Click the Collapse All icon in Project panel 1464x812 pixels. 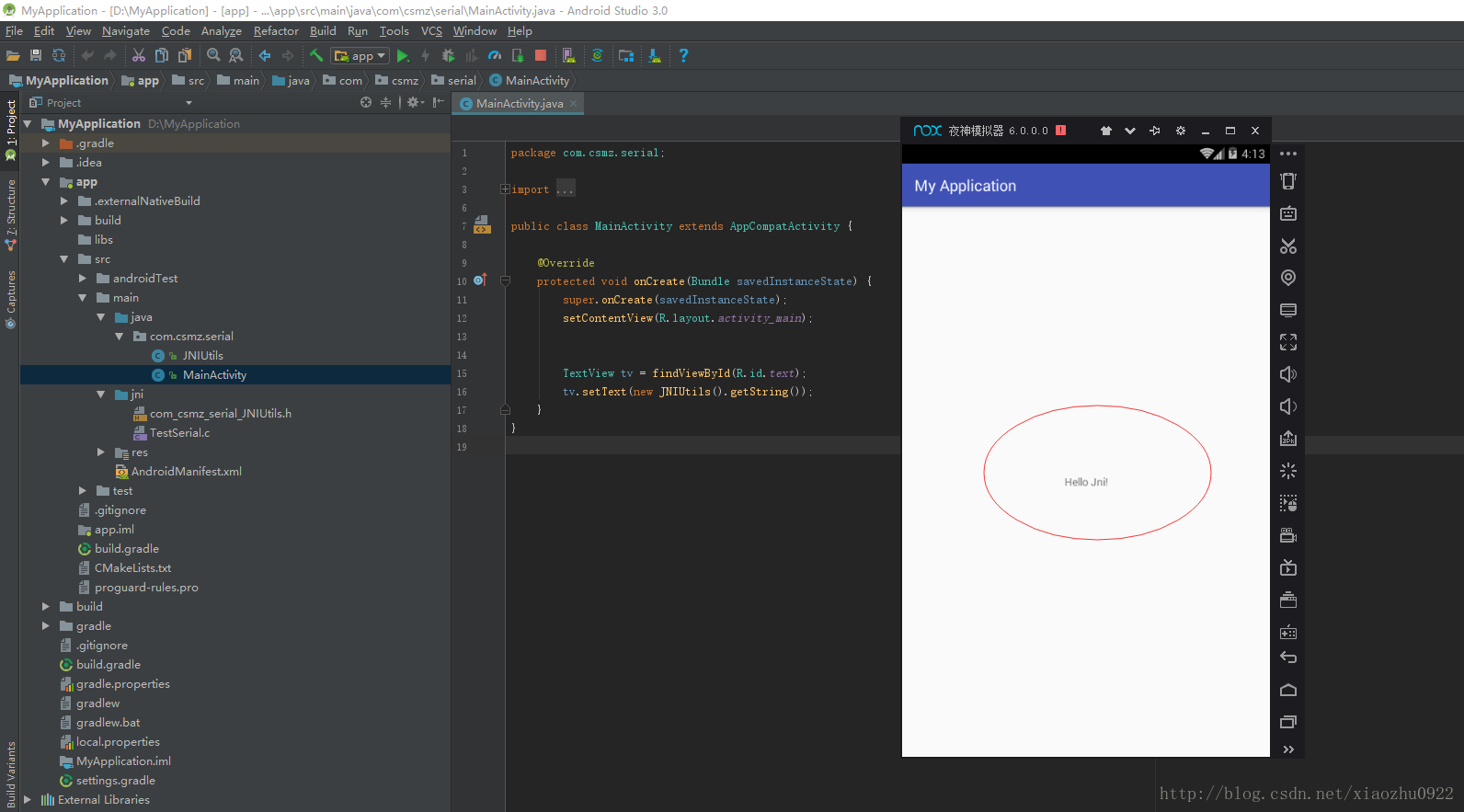385,102
